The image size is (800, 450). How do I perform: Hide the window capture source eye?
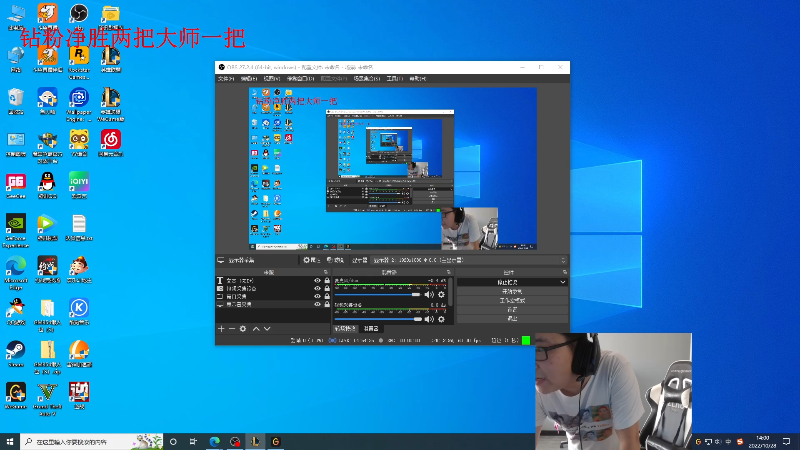coord(317,296)
